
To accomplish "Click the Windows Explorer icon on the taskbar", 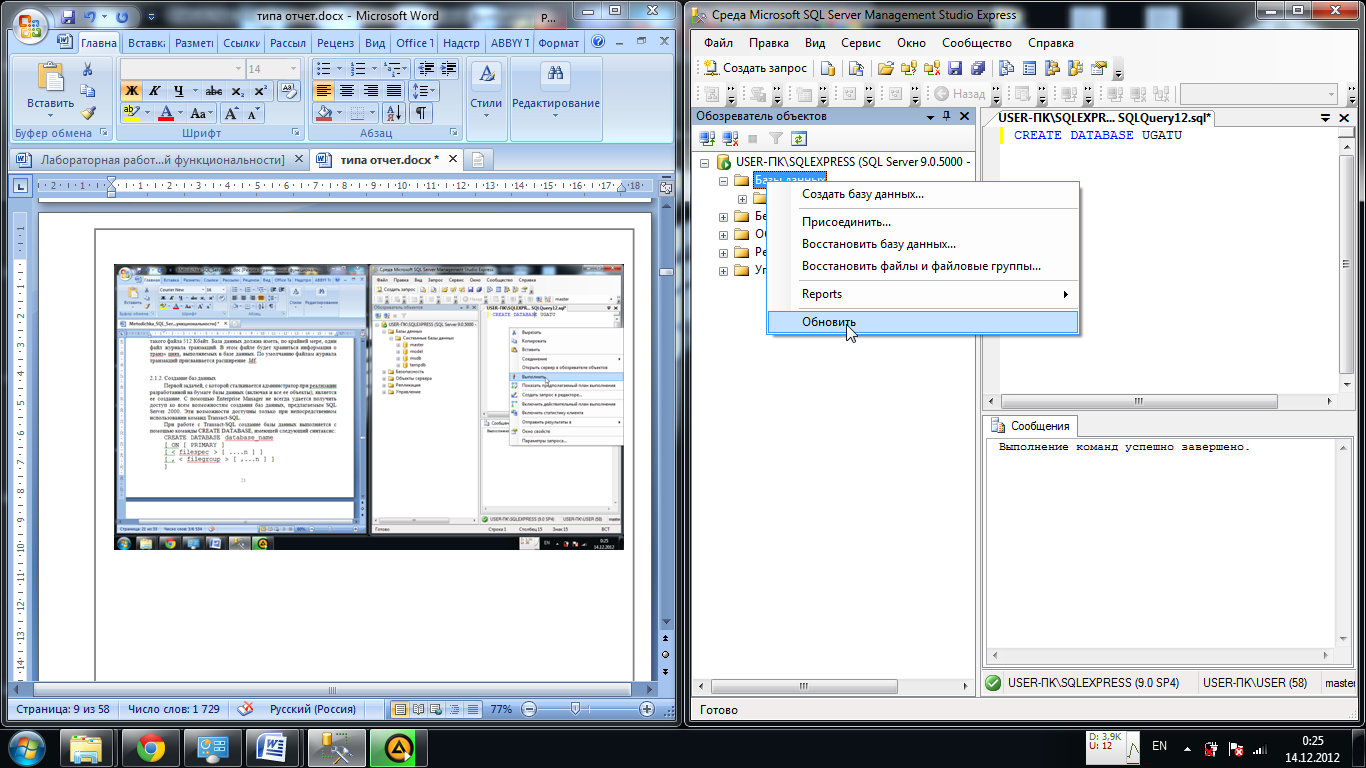I will pyautogui.click(x=88, y=747).
